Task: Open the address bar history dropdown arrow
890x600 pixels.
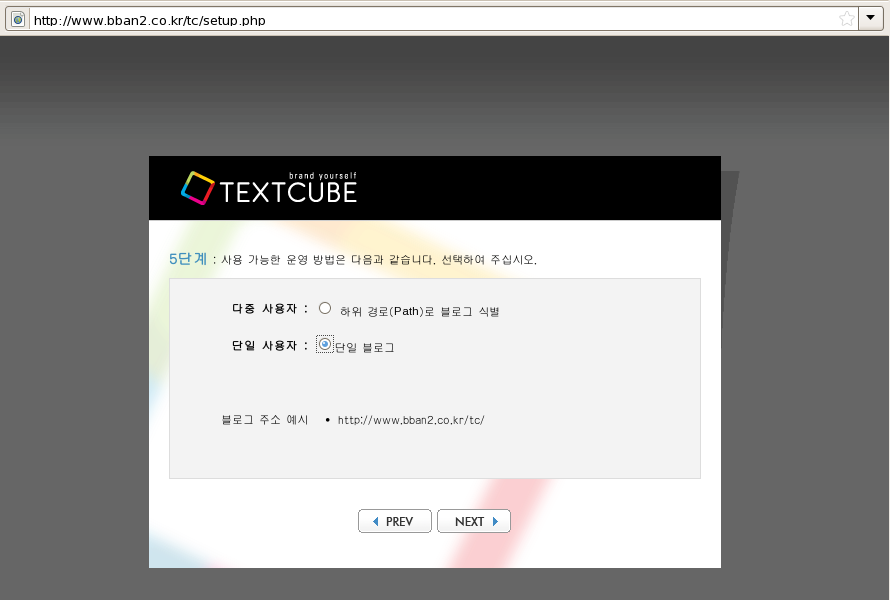Action: click(x=871, y=19)
